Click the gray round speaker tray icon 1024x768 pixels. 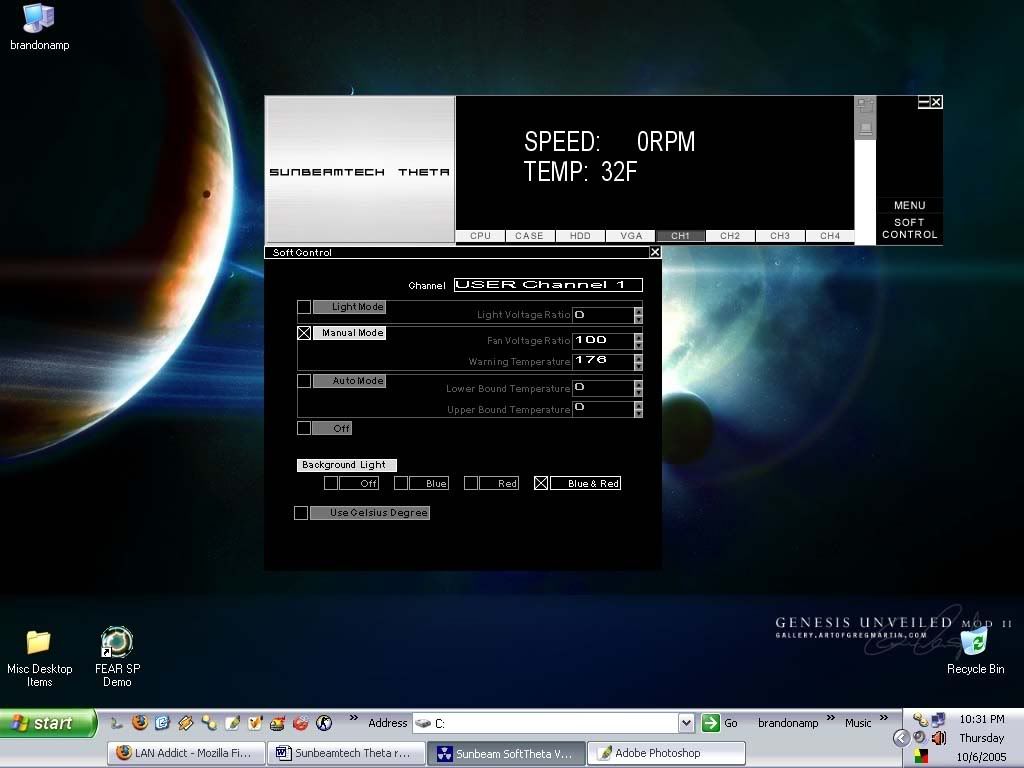point(920,739)
